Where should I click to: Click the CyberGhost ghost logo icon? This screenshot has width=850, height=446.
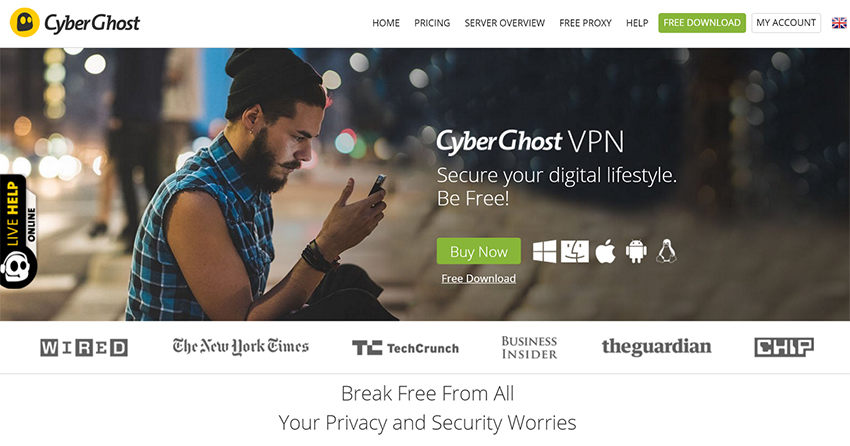click(x=25, y=22)
